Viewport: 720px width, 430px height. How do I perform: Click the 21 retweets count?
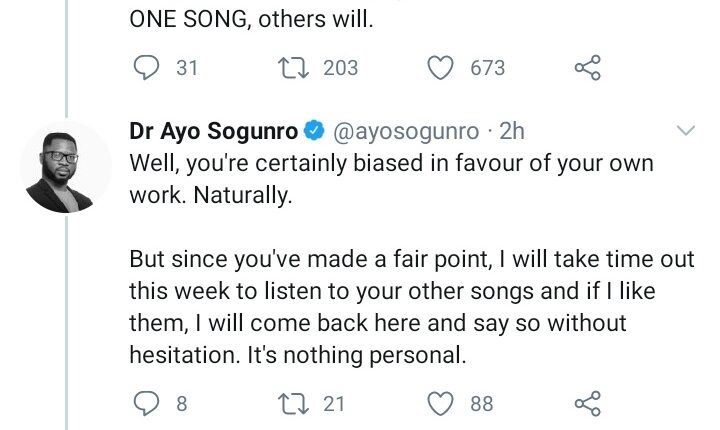click(x=334, y=402)
